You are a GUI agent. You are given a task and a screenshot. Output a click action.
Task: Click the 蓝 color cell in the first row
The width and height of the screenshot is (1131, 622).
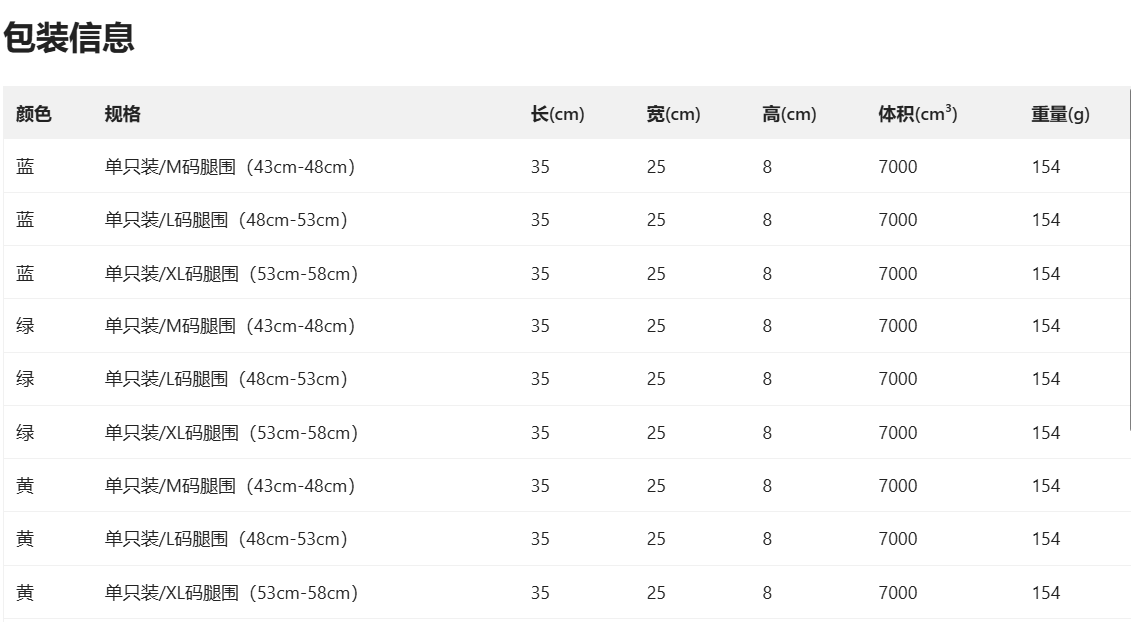[x=25, y=167]
